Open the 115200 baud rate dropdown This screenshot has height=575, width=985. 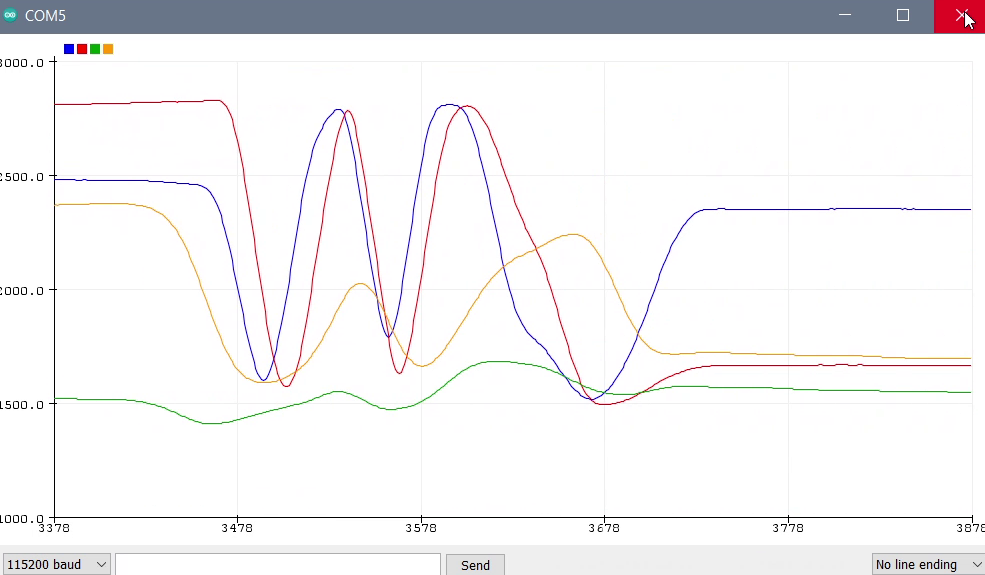coord(57,564)
